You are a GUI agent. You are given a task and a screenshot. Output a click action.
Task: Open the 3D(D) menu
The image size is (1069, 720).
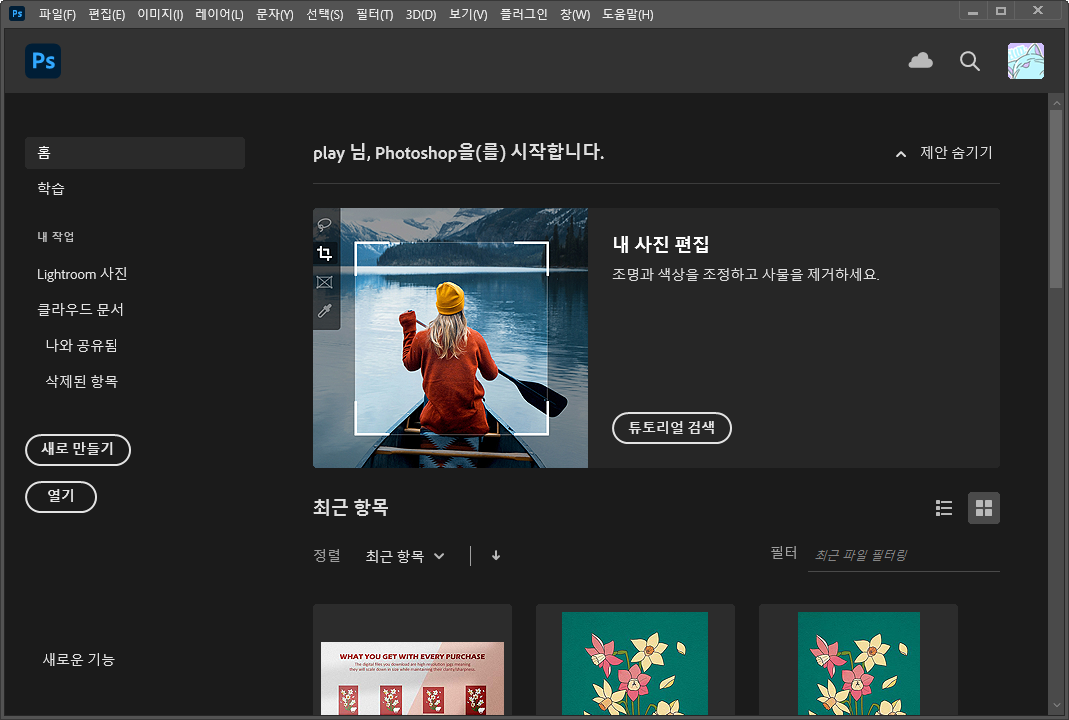(x=421, y=14)
